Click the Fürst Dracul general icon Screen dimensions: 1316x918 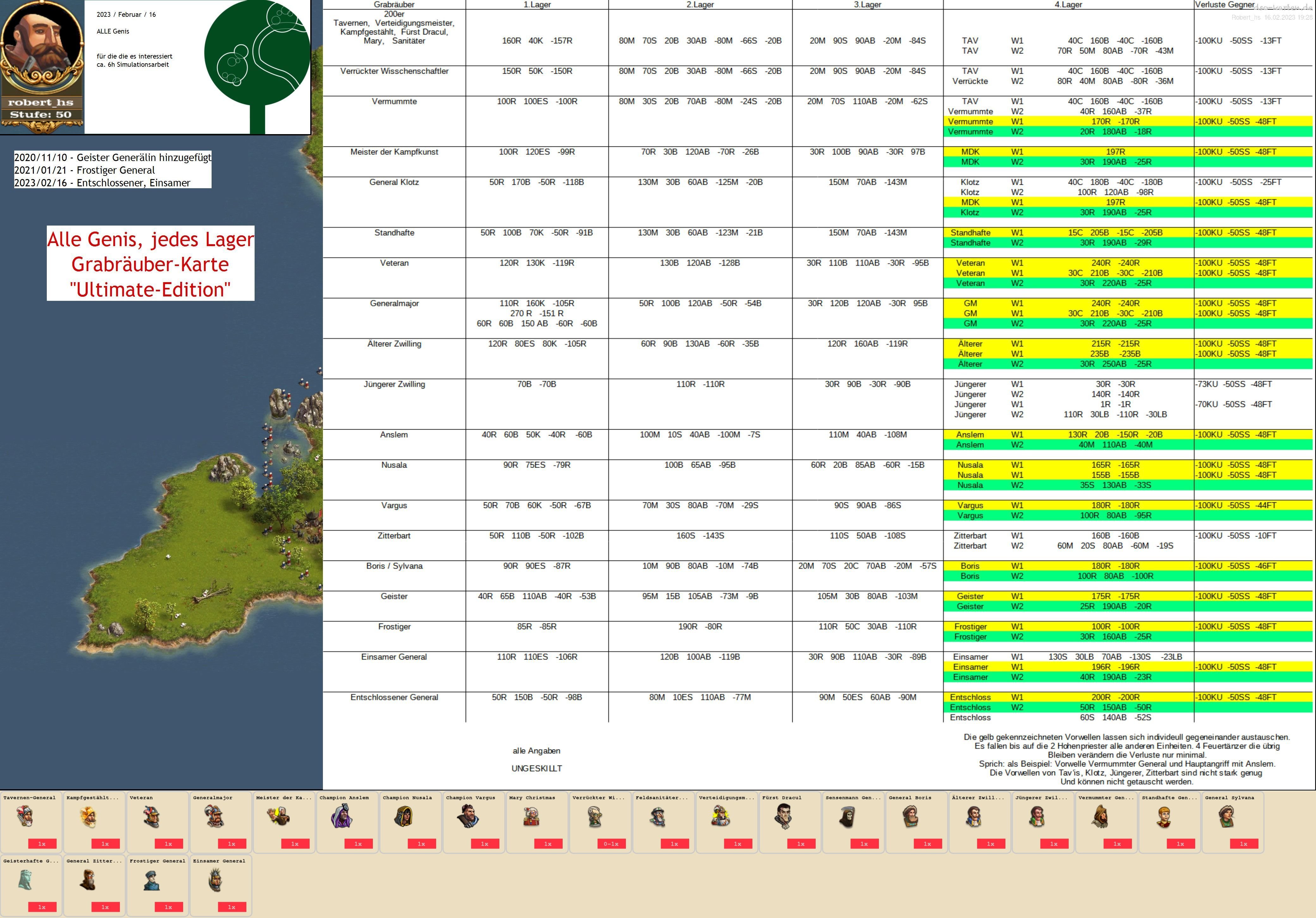pos(783,816)
